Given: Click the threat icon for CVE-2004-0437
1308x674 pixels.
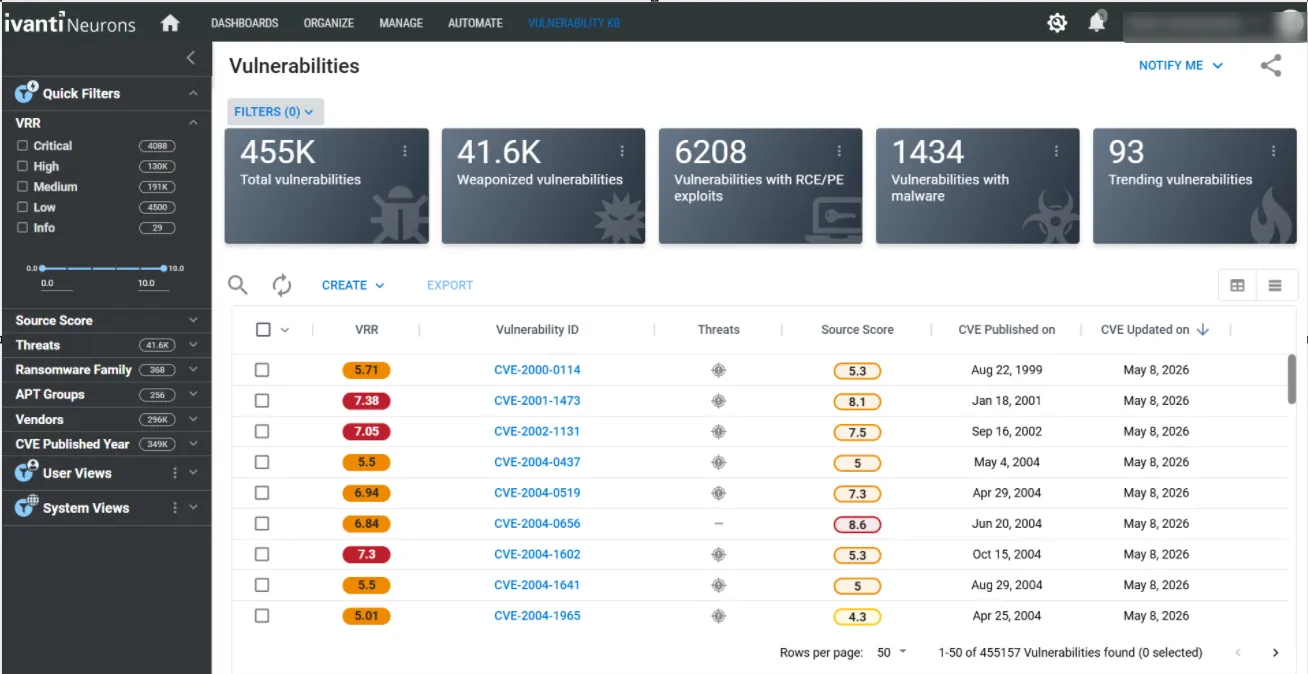Looking at the screenshot, I should (718, 462).
